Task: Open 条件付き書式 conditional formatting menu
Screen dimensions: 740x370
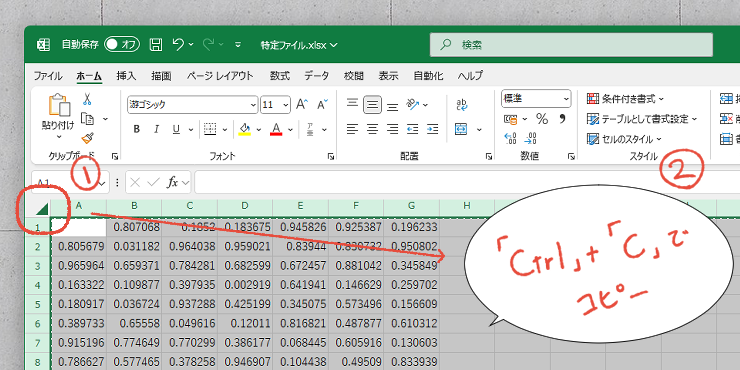Action: 625,99
